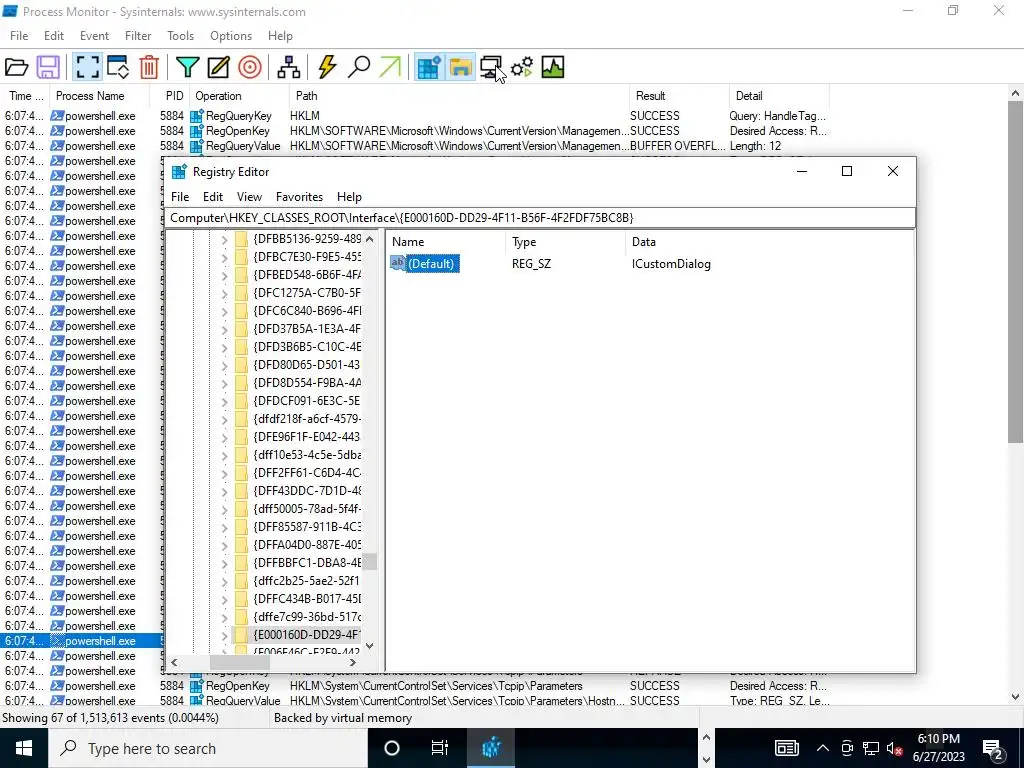Open Registry Editor Favorites menu

click(x=299, y=197)
